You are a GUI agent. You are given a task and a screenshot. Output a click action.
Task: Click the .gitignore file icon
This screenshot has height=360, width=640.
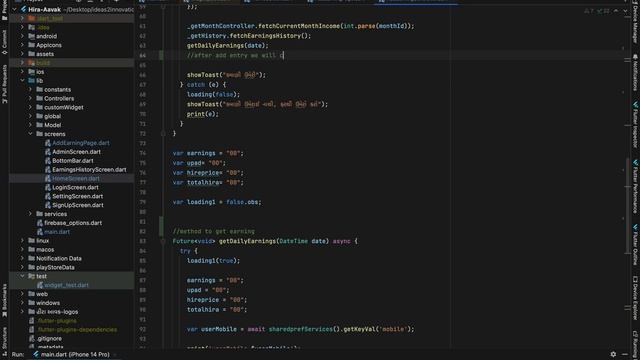(x=31, y=338)
